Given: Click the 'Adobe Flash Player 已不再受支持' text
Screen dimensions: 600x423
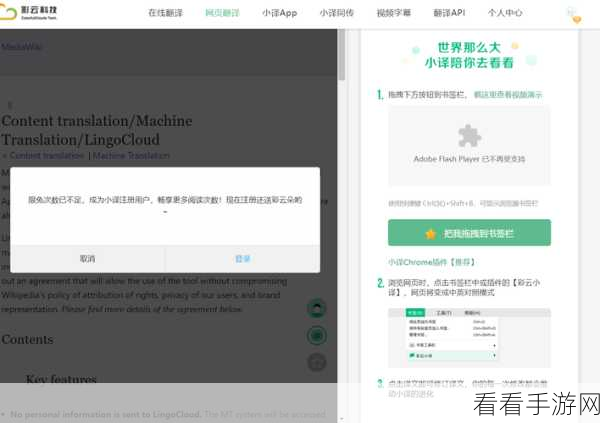Looking at the screenshot, I should [x=469, y=159].
